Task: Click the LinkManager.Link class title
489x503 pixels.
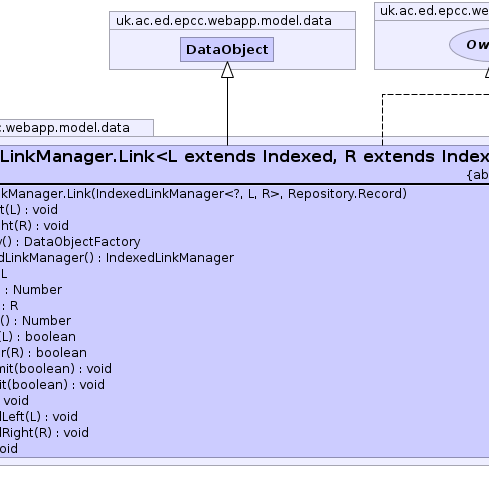Action: pyautogui.click(x=244, y=156)
